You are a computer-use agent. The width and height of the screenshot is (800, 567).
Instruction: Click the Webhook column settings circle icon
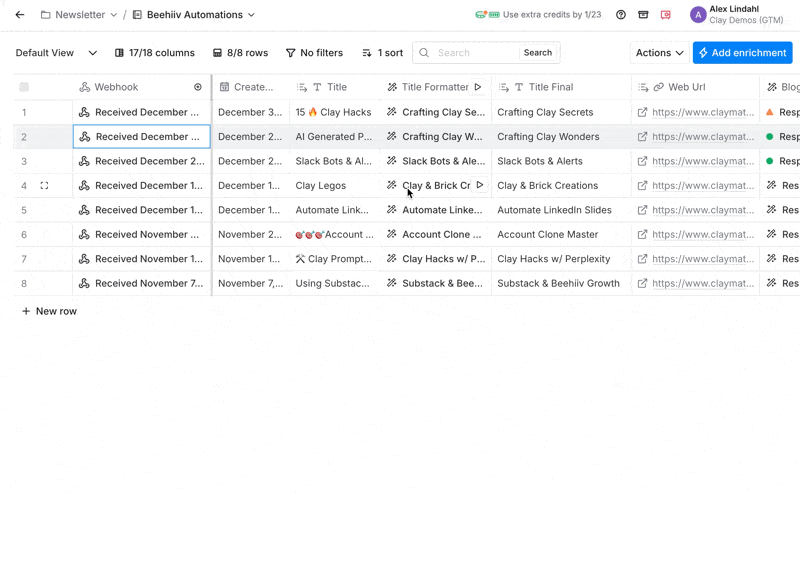click(x=198, y=87)
